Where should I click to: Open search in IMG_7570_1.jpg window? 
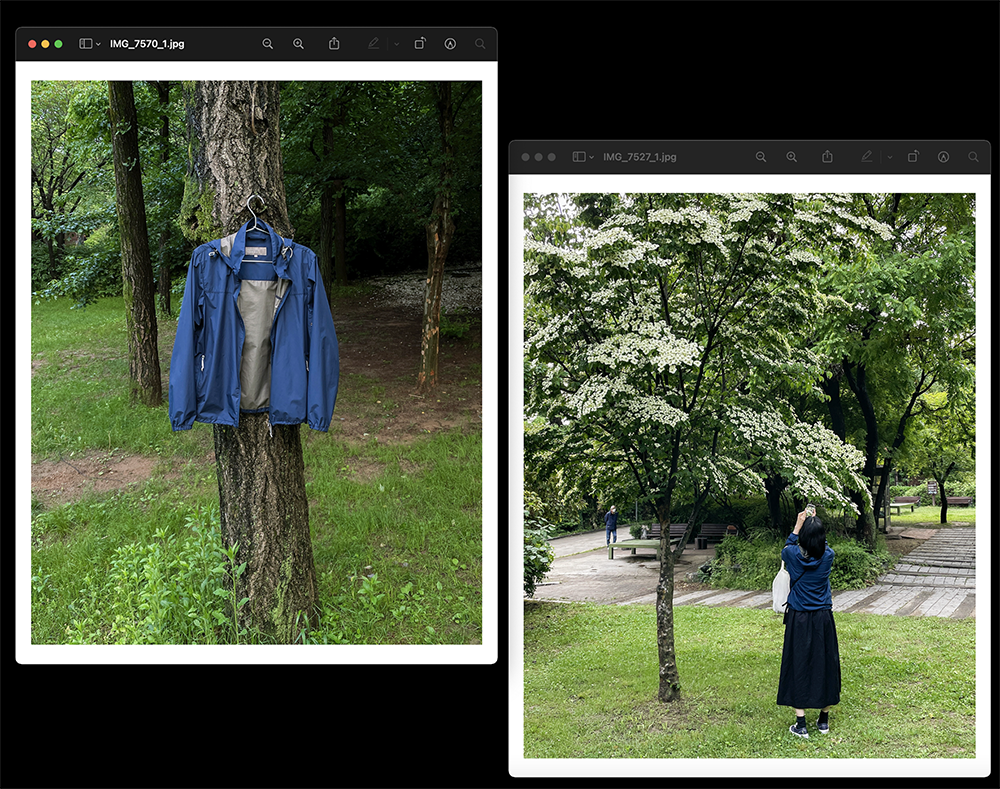coord(480,44)
